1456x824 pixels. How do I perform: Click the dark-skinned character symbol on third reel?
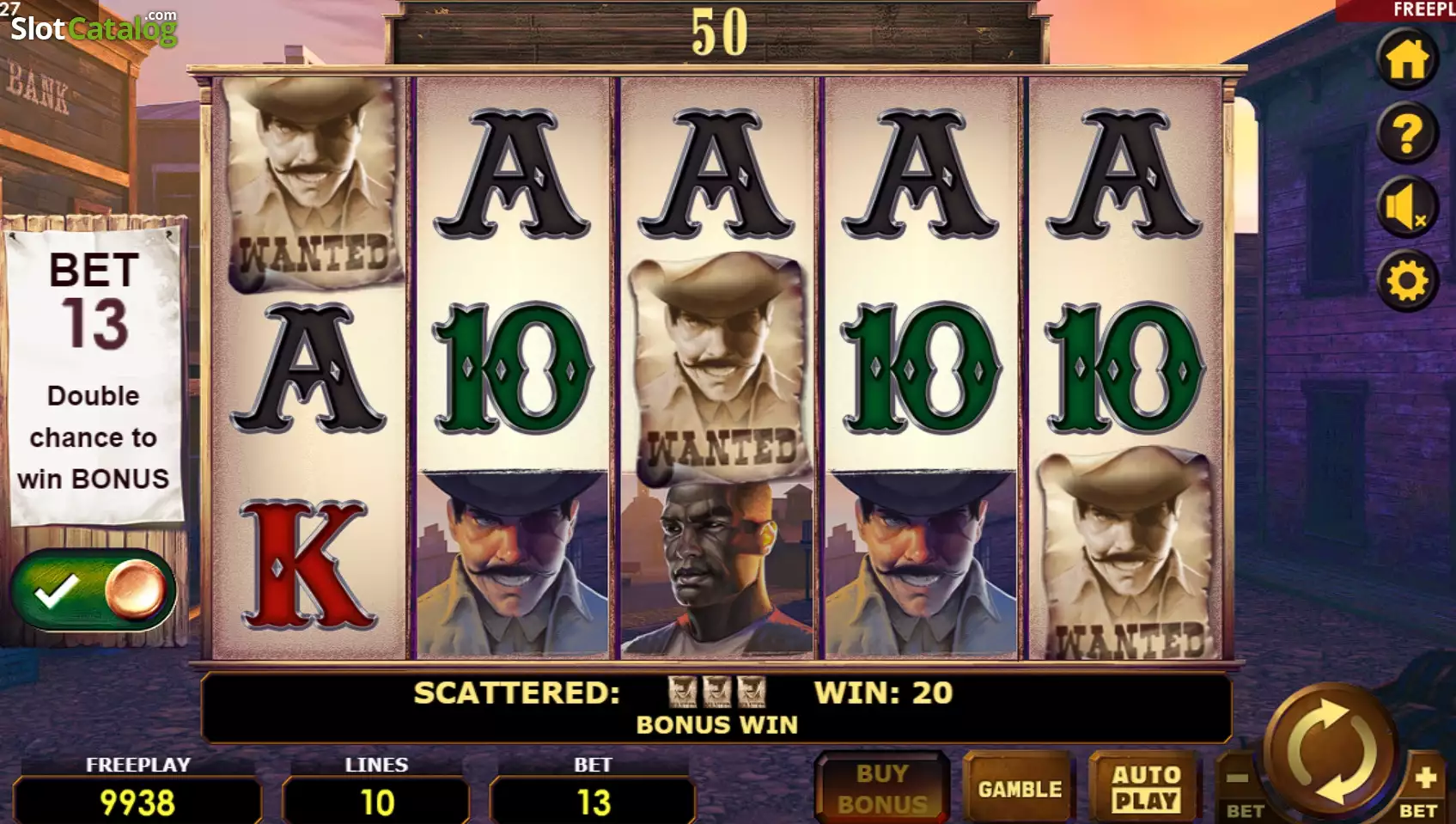pyautogui.click(x=716, y=567)
